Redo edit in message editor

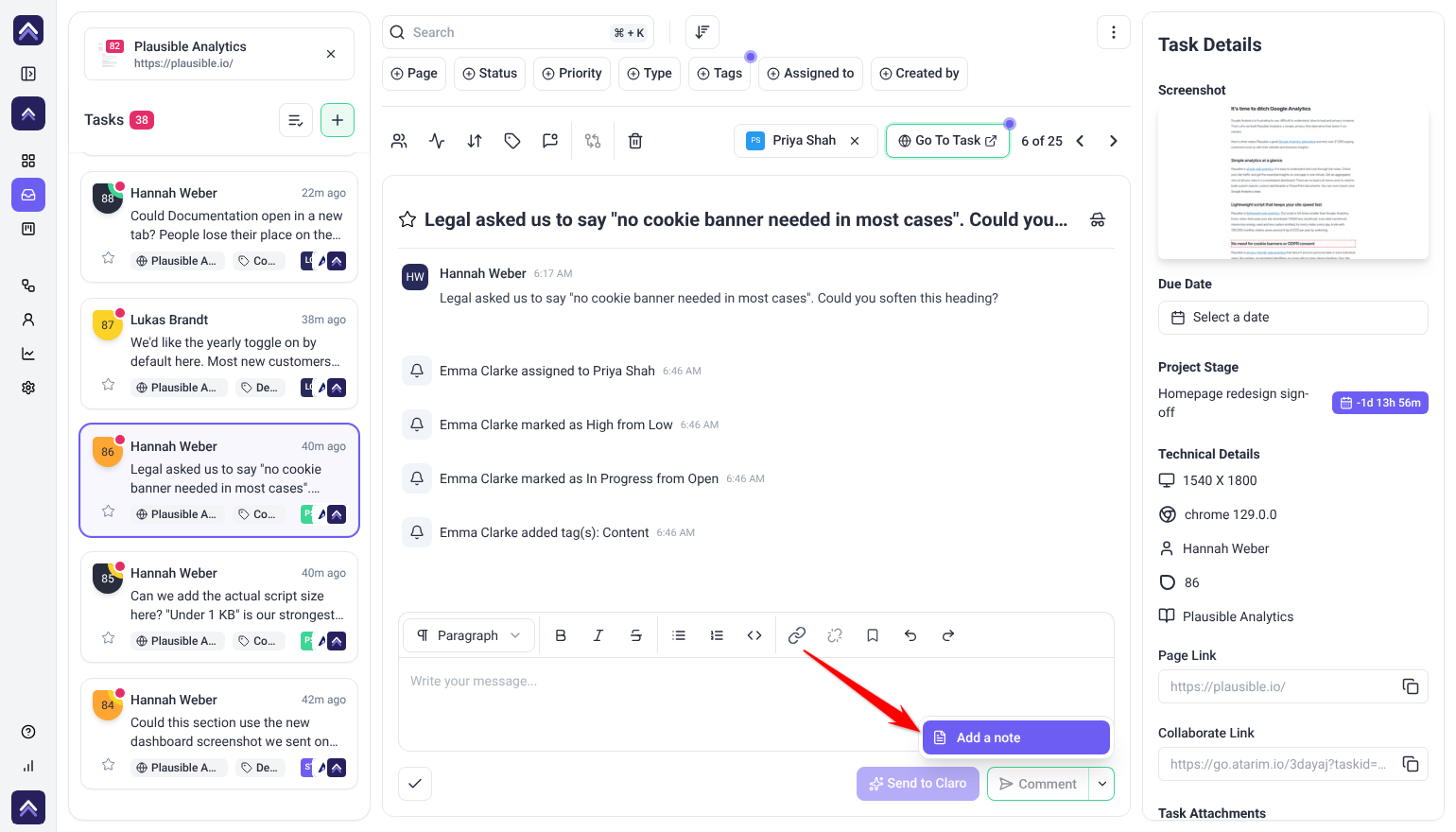(x=948, y=635)
